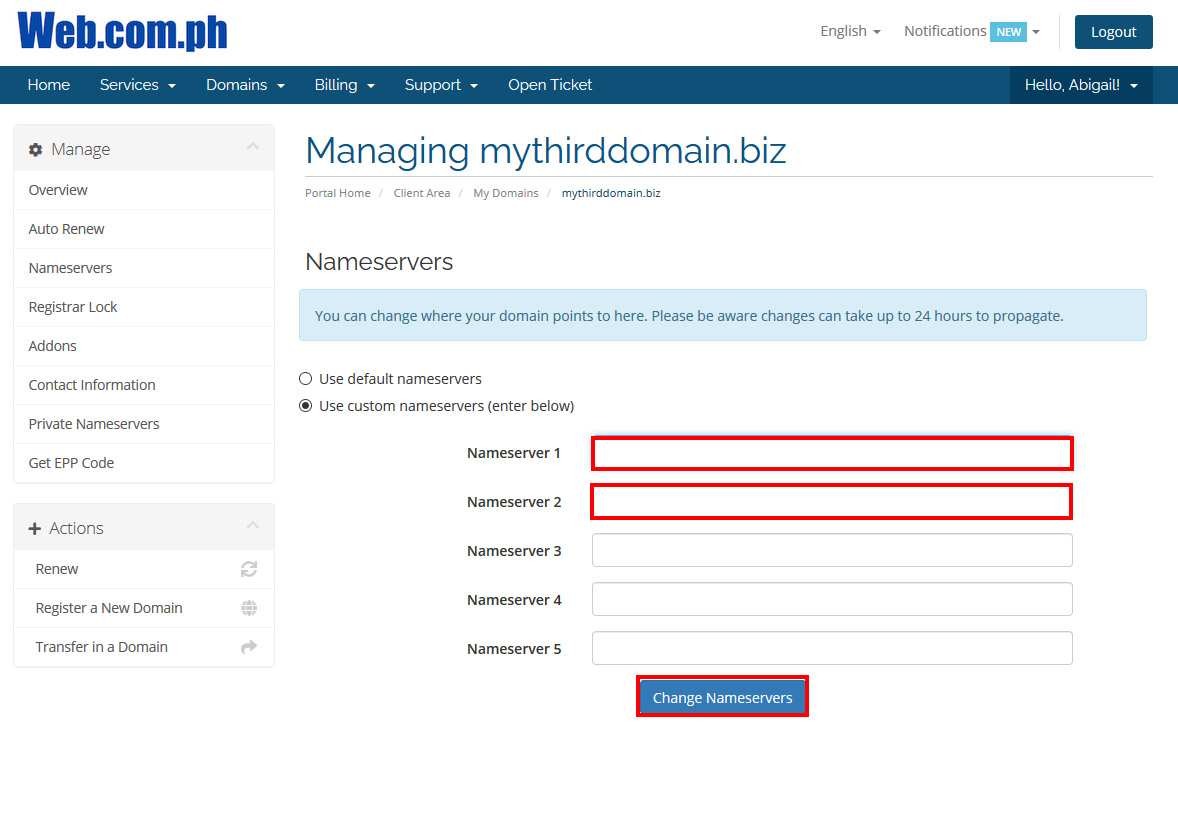
Task: Open the Notifications dropdown
Action: (x=971, y=31)
